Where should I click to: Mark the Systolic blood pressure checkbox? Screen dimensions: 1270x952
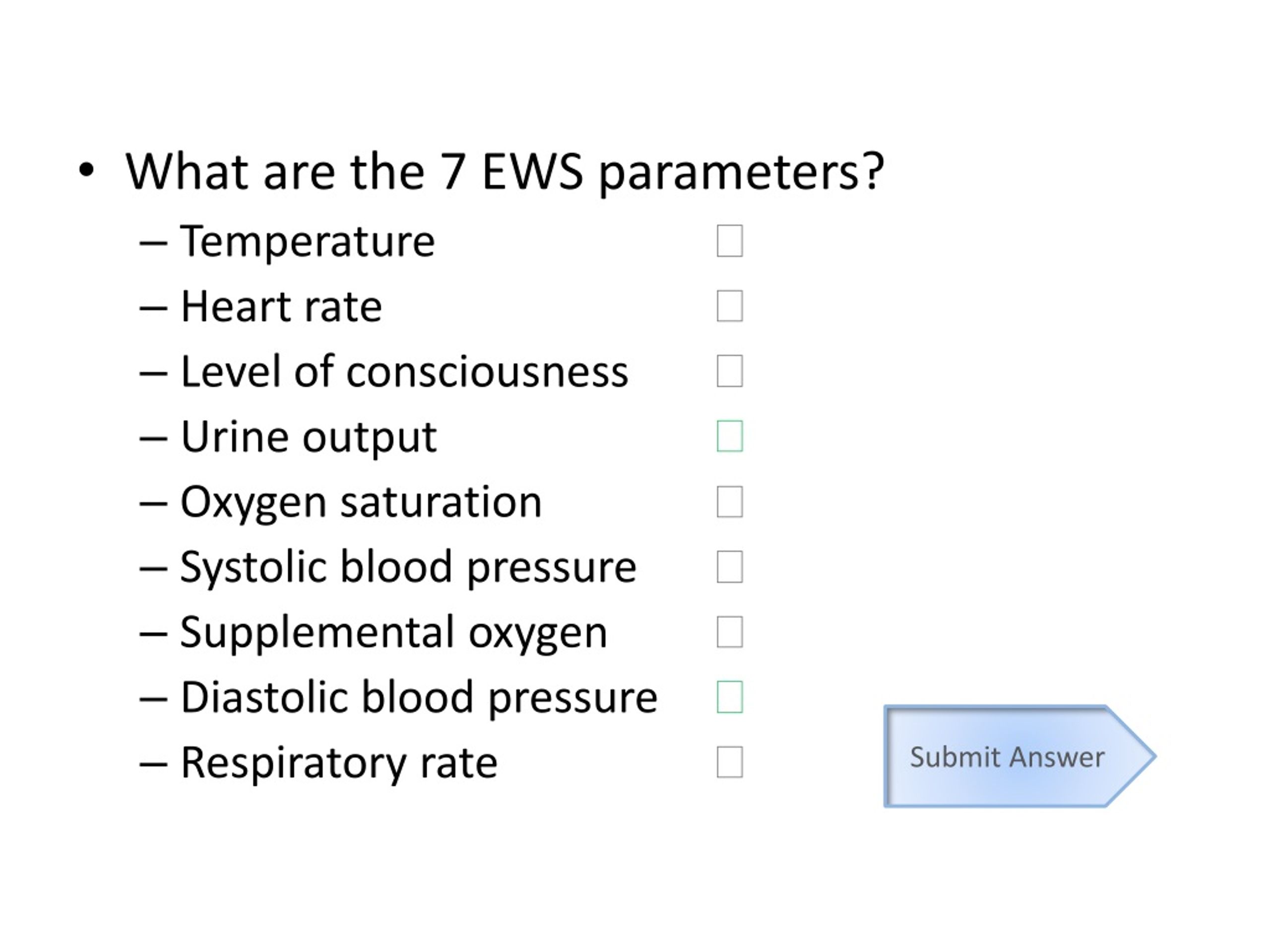tap(730, 566)
